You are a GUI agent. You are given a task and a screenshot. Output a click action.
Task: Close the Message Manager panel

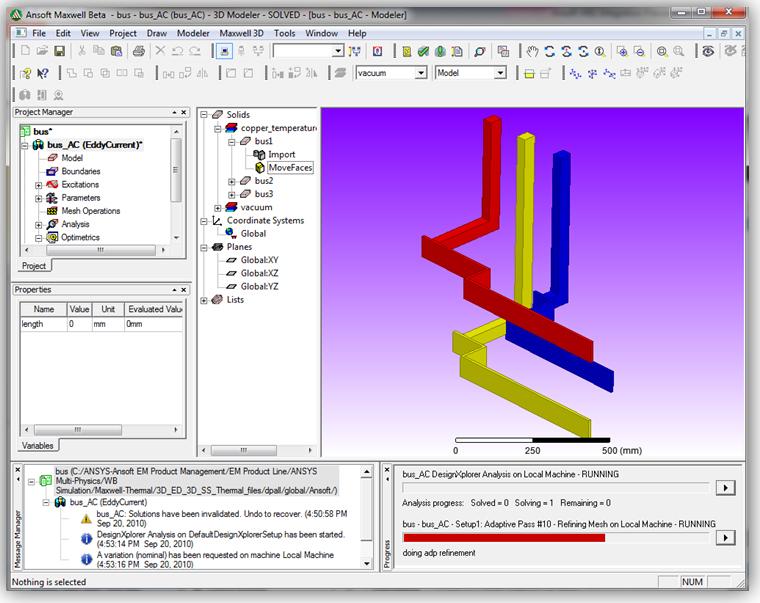(x=17, y=470)
